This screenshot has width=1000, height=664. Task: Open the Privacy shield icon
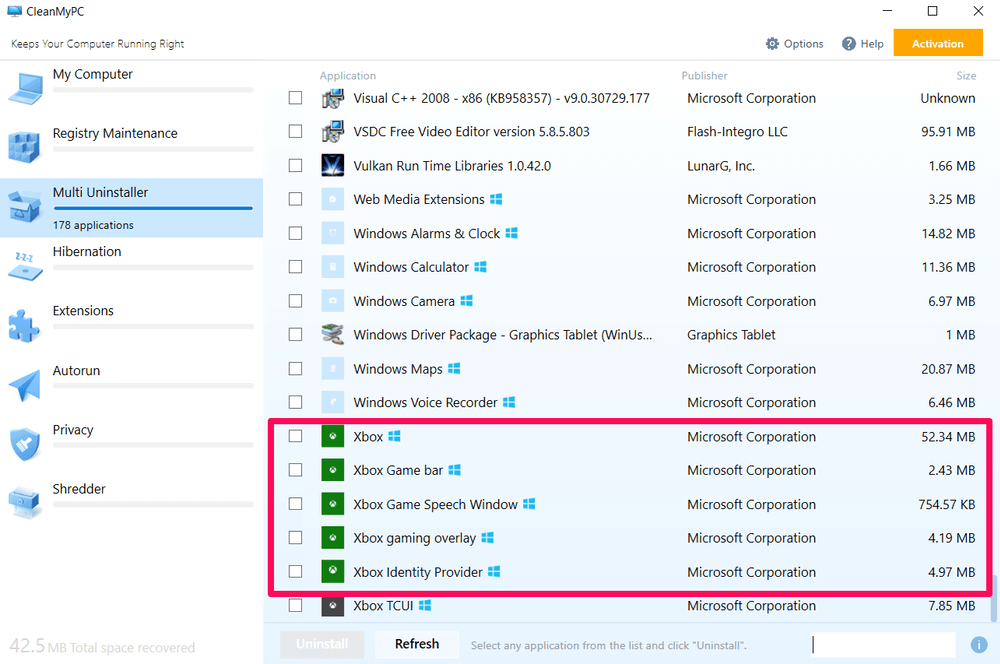coord(25,442)
